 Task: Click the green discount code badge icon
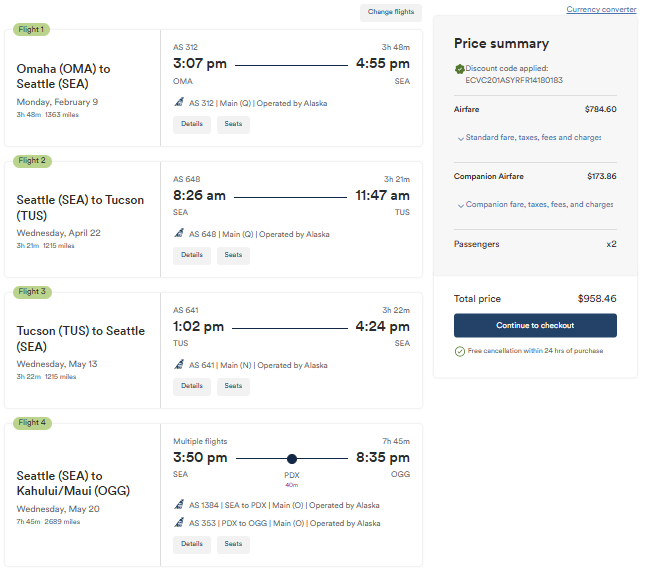pyautogui.click(x=459, y=69)
